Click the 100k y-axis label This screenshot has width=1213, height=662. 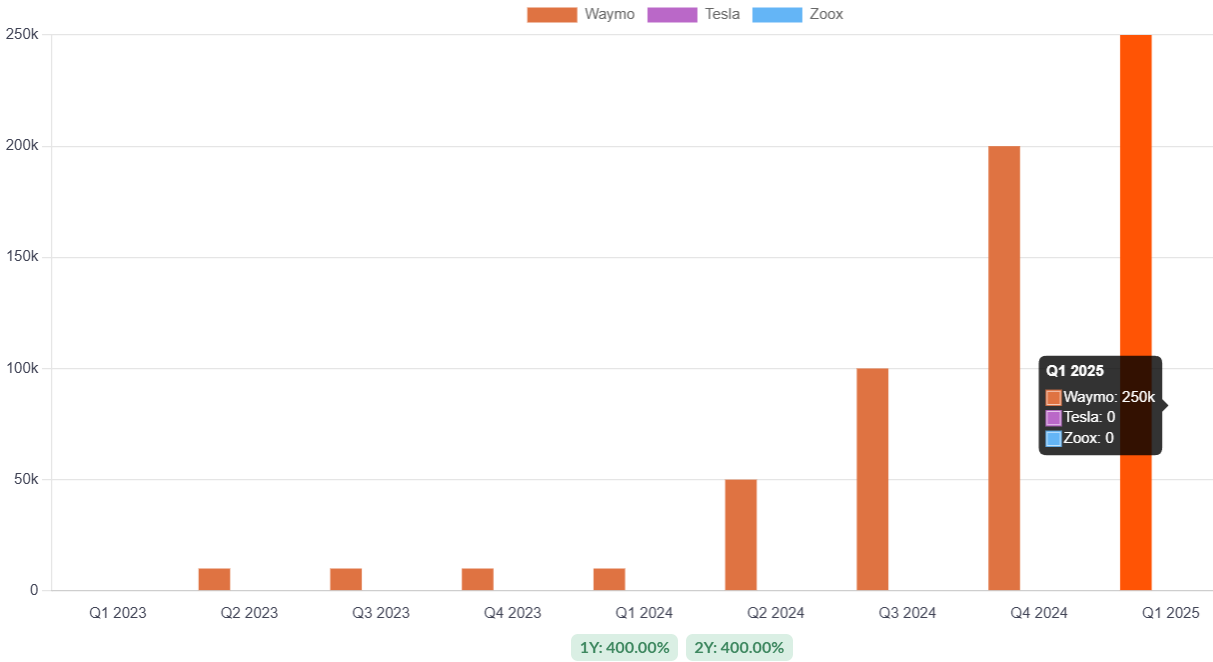click(22, 368)
